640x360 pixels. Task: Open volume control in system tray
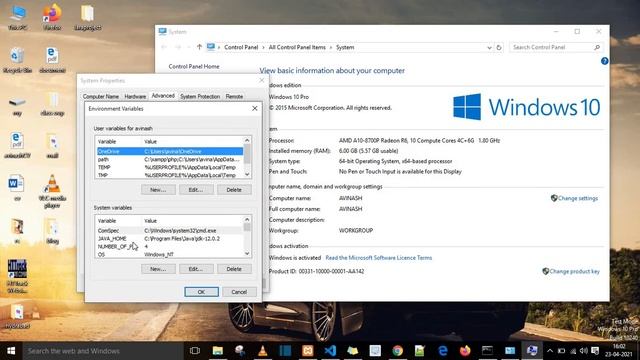(x=584, y=351)
